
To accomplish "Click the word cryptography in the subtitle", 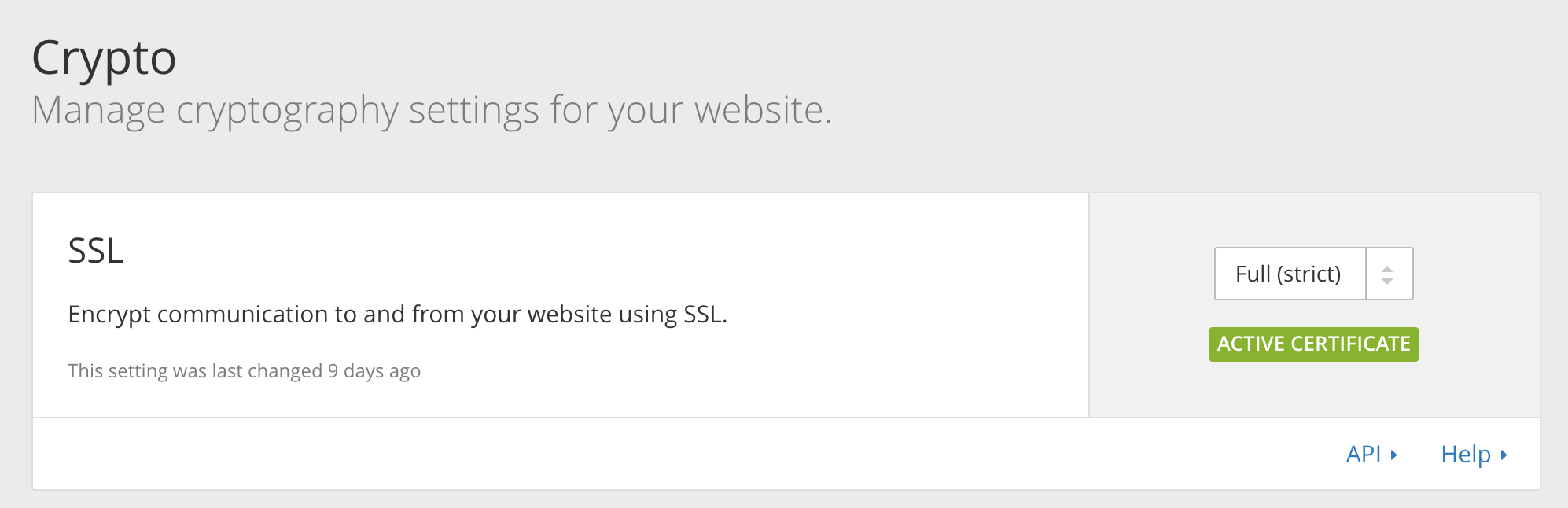I will [x=287, y=110].
